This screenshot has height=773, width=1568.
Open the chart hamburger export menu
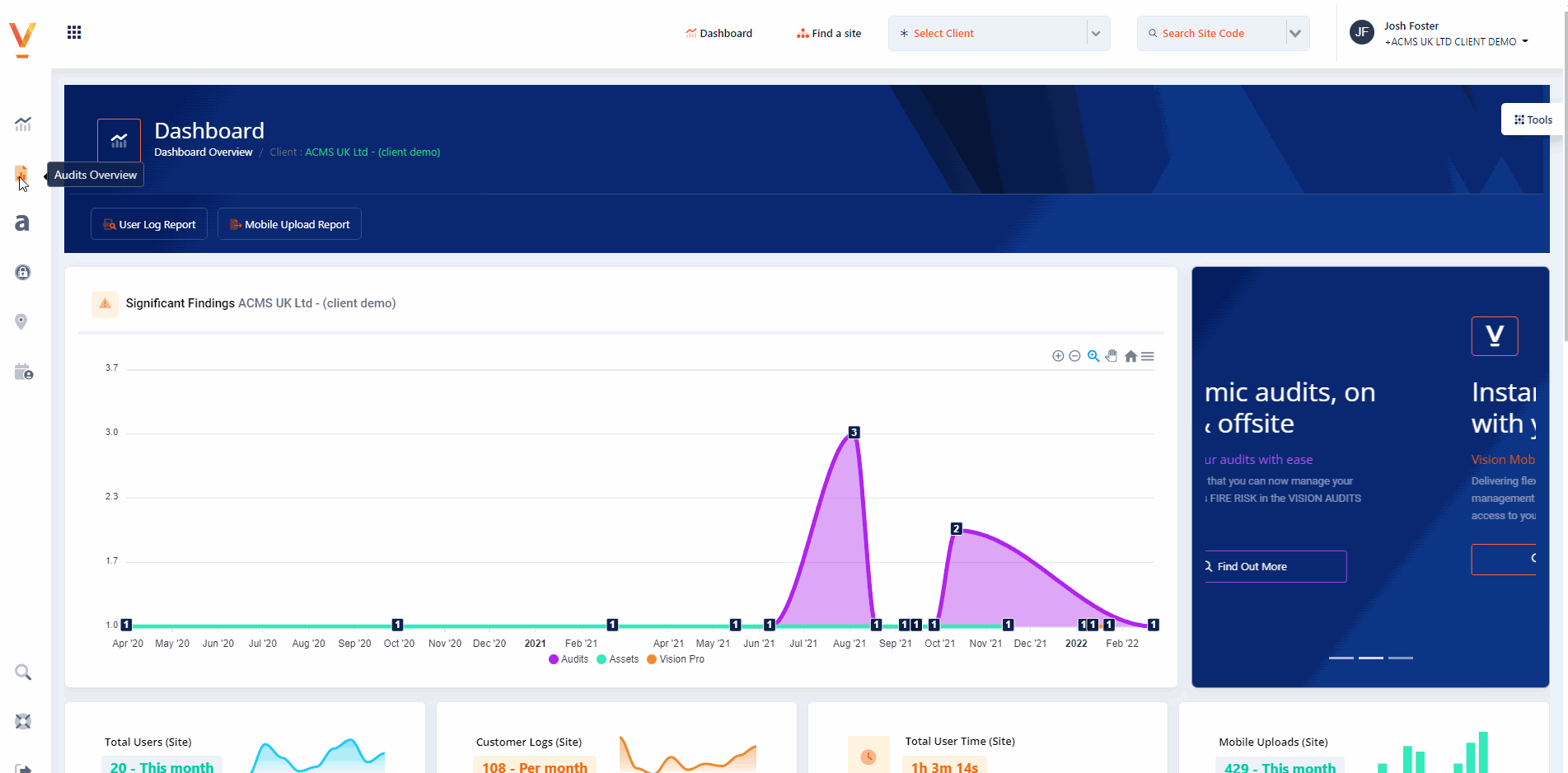(x=1148, y=356)
